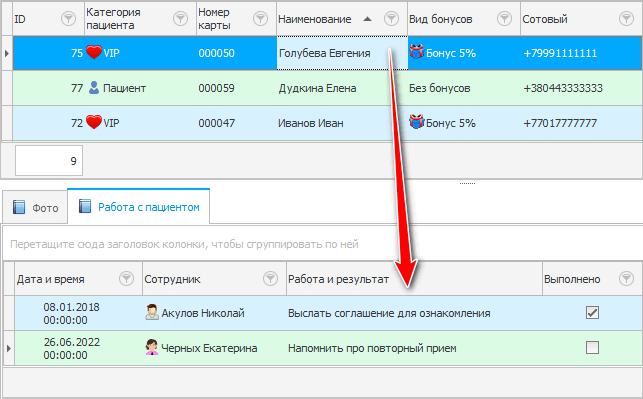Open filter for Категория пациента column
The image size is (643, 399).
coord(180,18)
